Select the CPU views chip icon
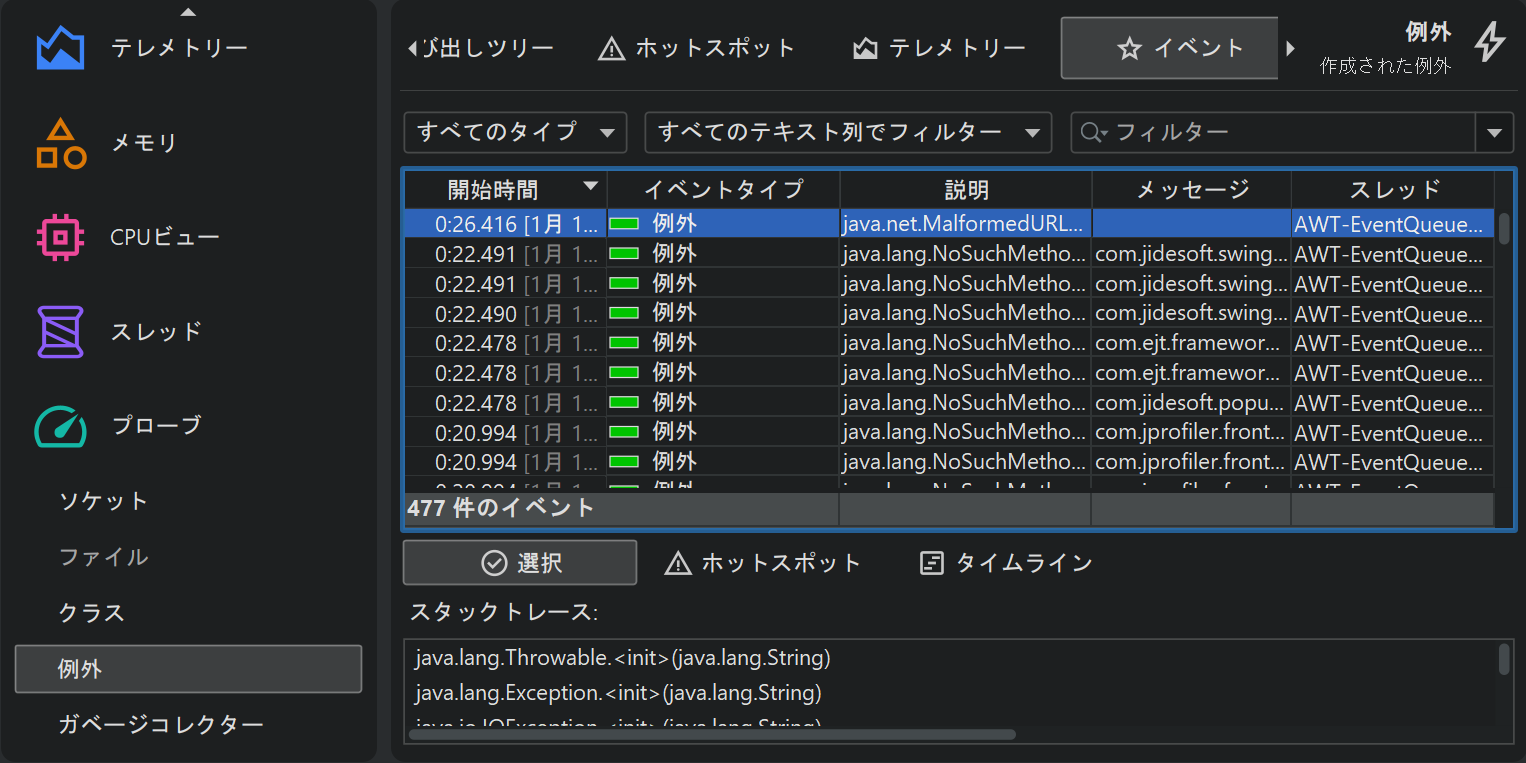1526x763 pixels. [x=60, y=237]
